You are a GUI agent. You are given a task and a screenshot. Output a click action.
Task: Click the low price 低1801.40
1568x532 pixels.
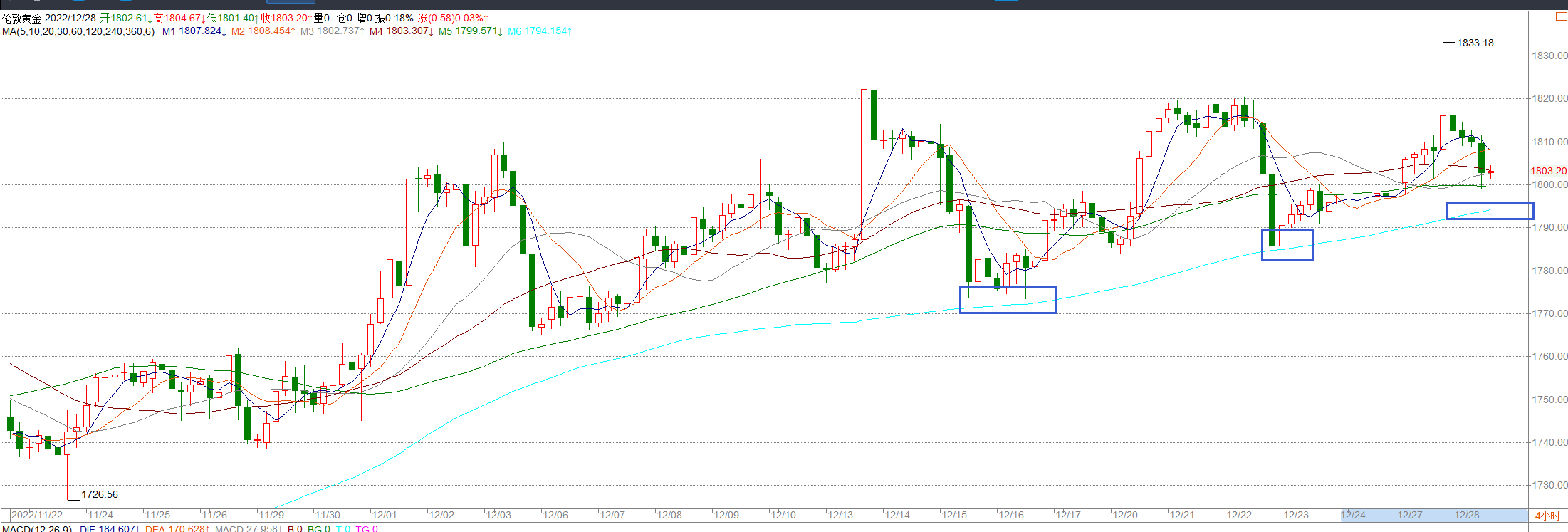(234, 18)
